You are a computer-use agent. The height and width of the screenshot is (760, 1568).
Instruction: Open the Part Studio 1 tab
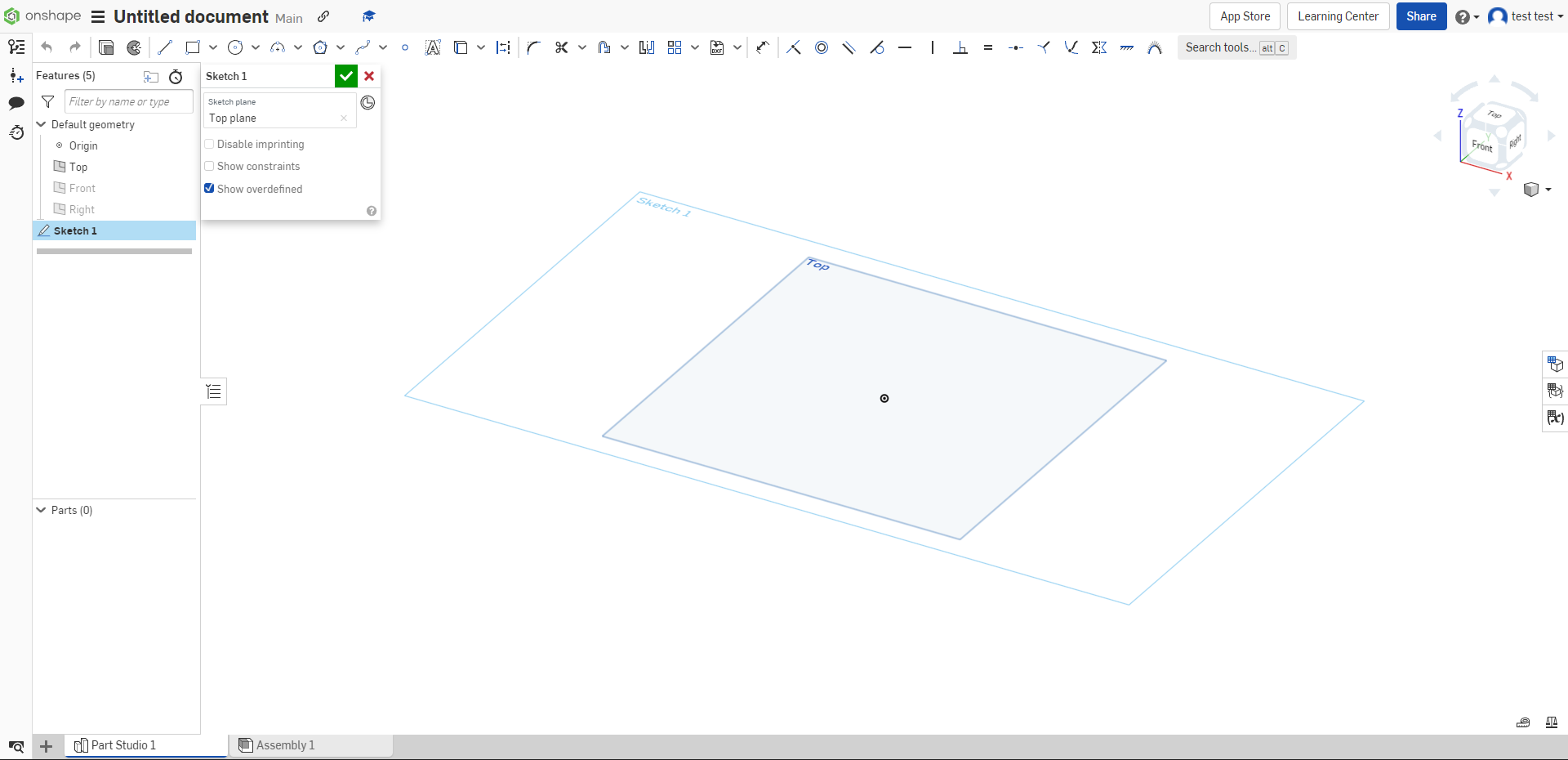(x=124, y=744)
